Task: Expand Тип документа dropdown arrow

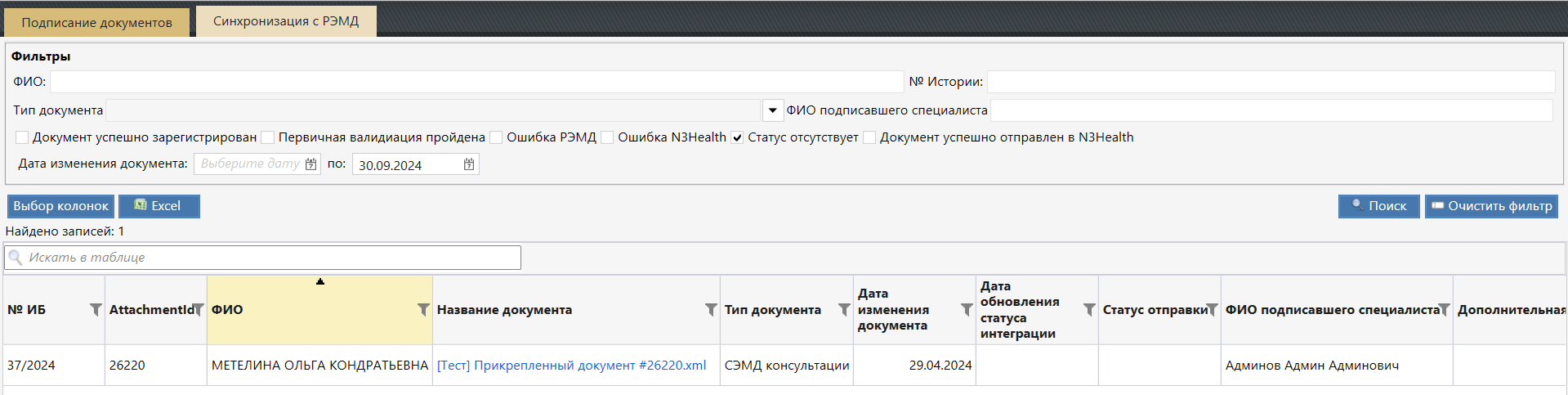Action: pyautogui.click(x=772, y=110)
